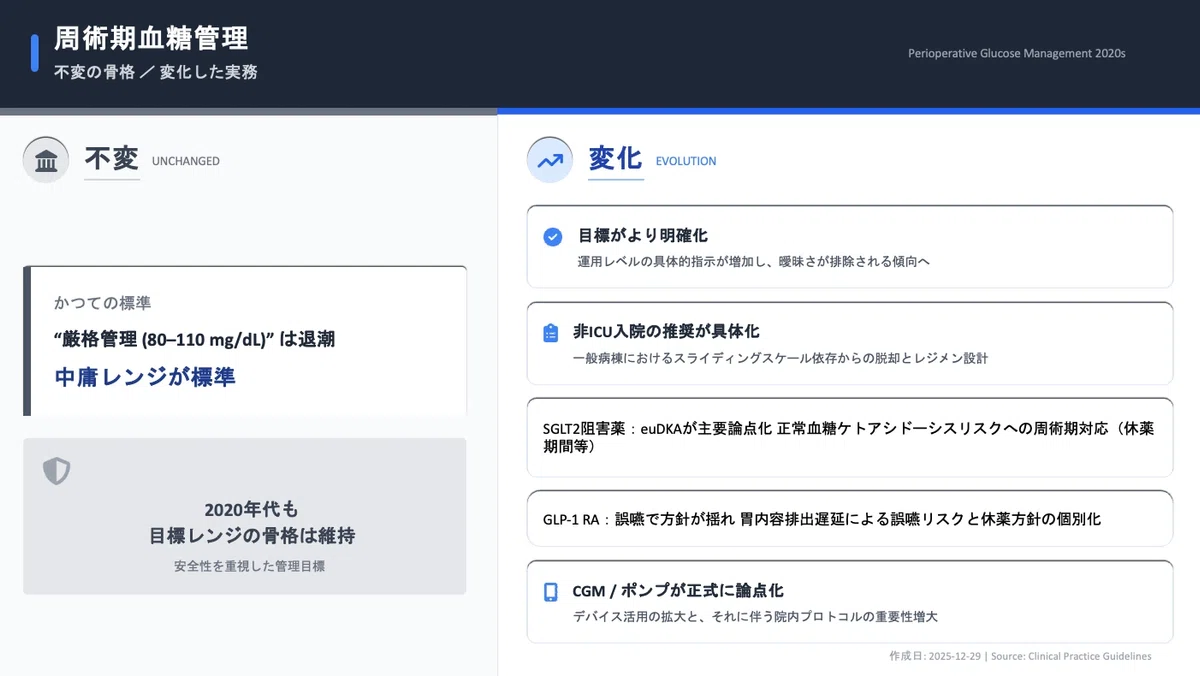Image resolution: width=1200 pixels, height=676 pixels.
Task: Click the EVOLUTION label
Action: coord(686,161)
